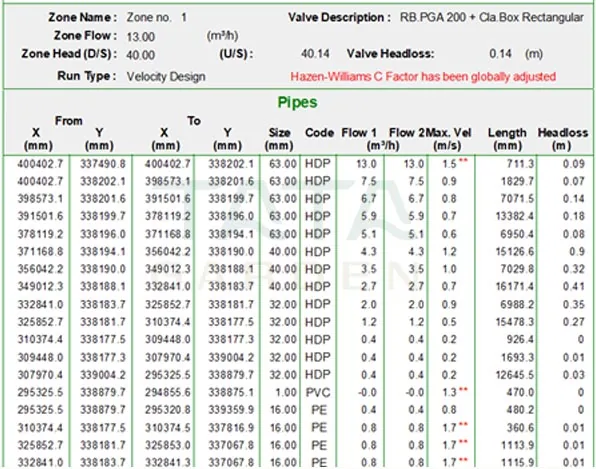Click the headloss cell 0.14 in the 7071.5 row
The image size is (596, 469).
coord(574,199)
